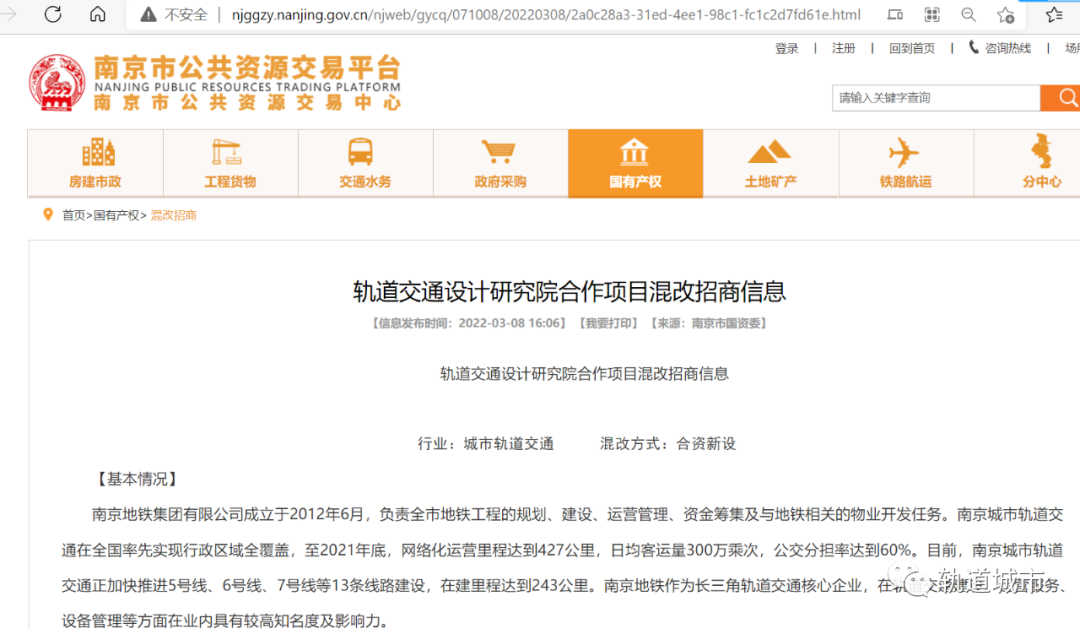The width and height of the screenshot is (1080, 629).
Task: Click the 交通水务 bus icon
Action: pyautogui.click(x=360, y=152)
